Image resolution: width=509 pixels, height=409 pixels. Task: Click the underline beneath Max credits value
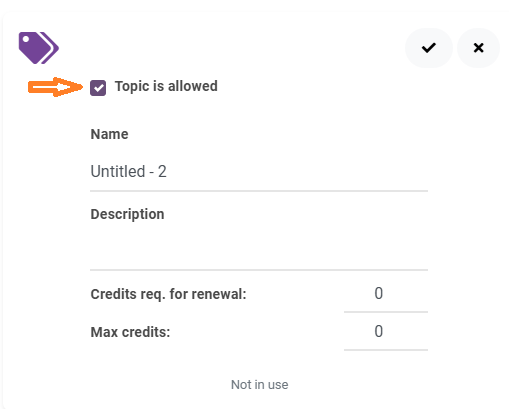coord(386,350)
